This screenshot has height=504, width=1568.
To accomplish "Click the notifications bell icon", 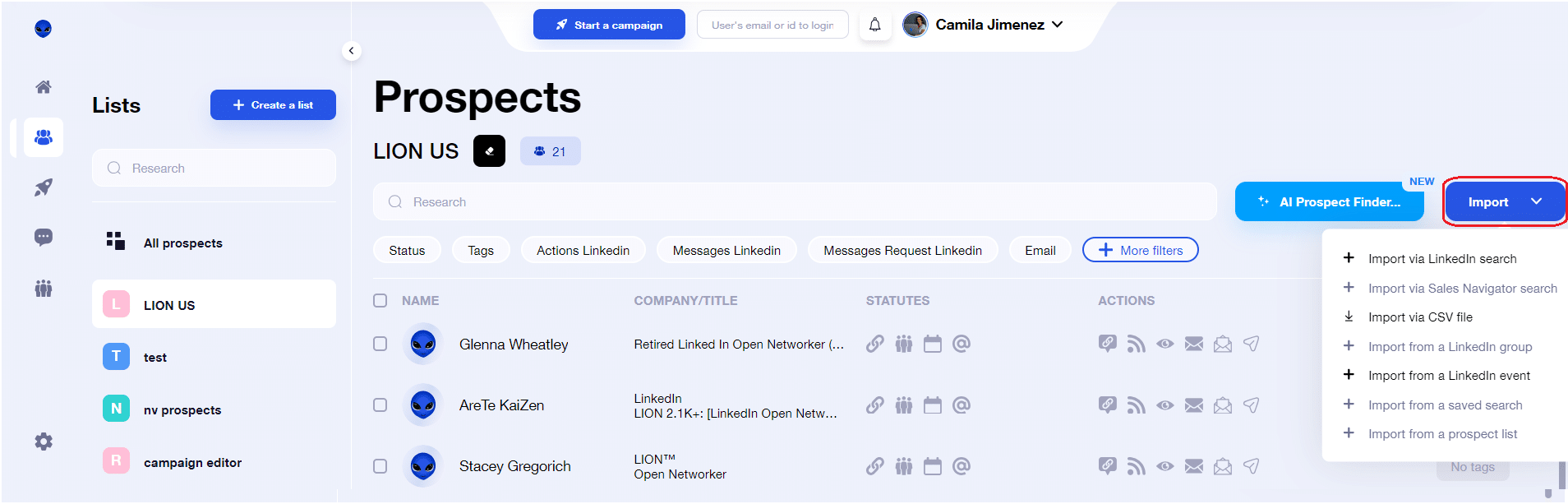I will (x=874, y=25).
